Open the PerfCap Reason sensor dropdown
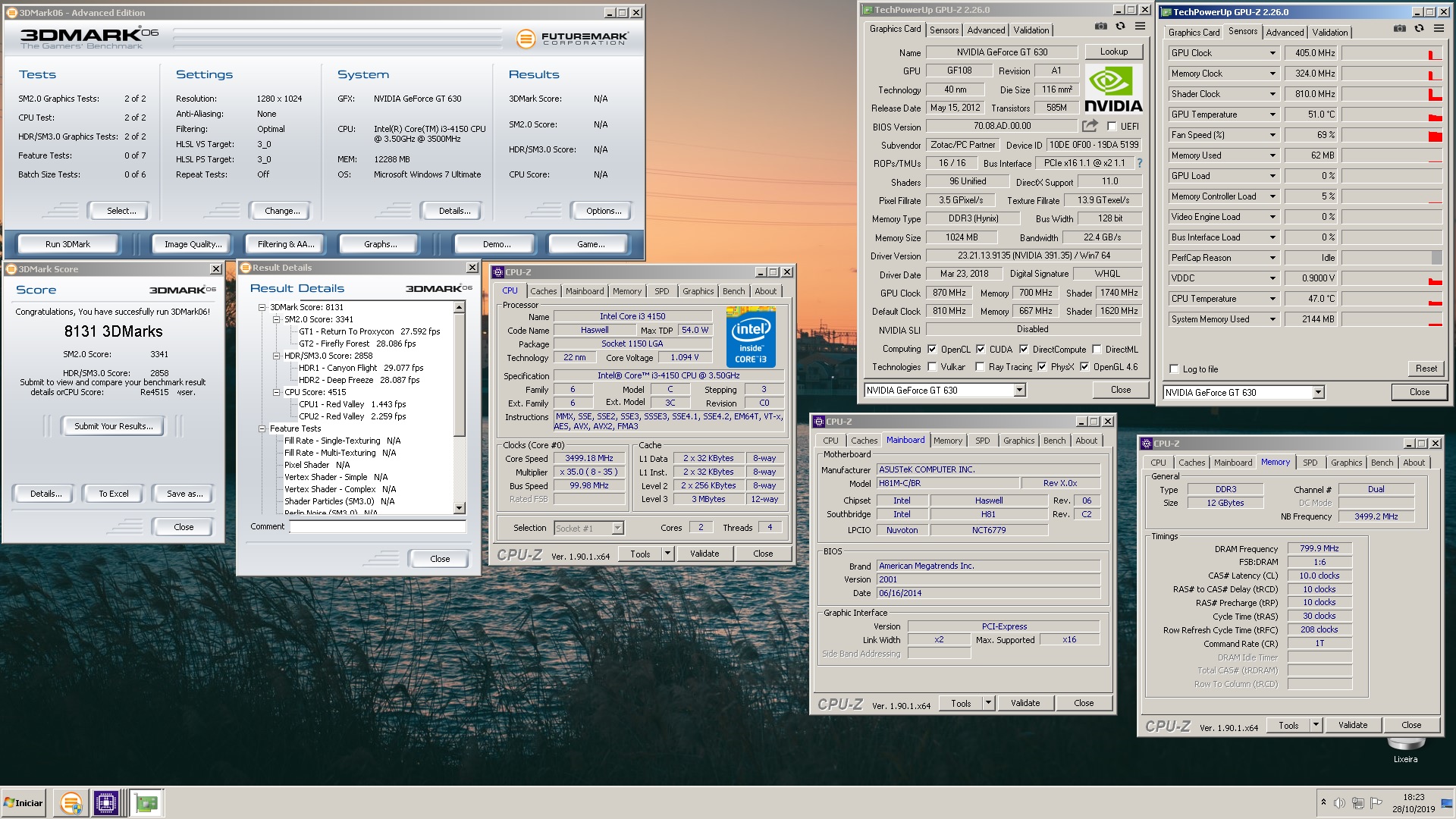This screenshot has width=1456, height=819. (x=1272, y=258)
